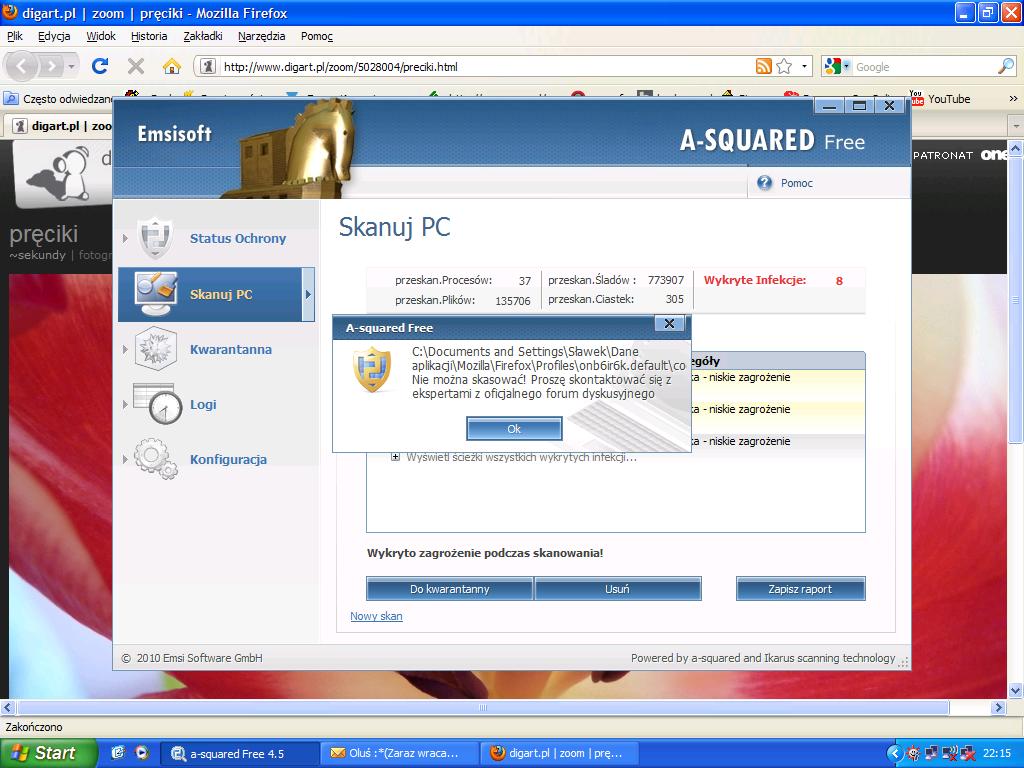The width and height of the screenshot is (1024, 768).
Task: Expand the Logi sidebar arrow
Action: click(x=125, y=404)
